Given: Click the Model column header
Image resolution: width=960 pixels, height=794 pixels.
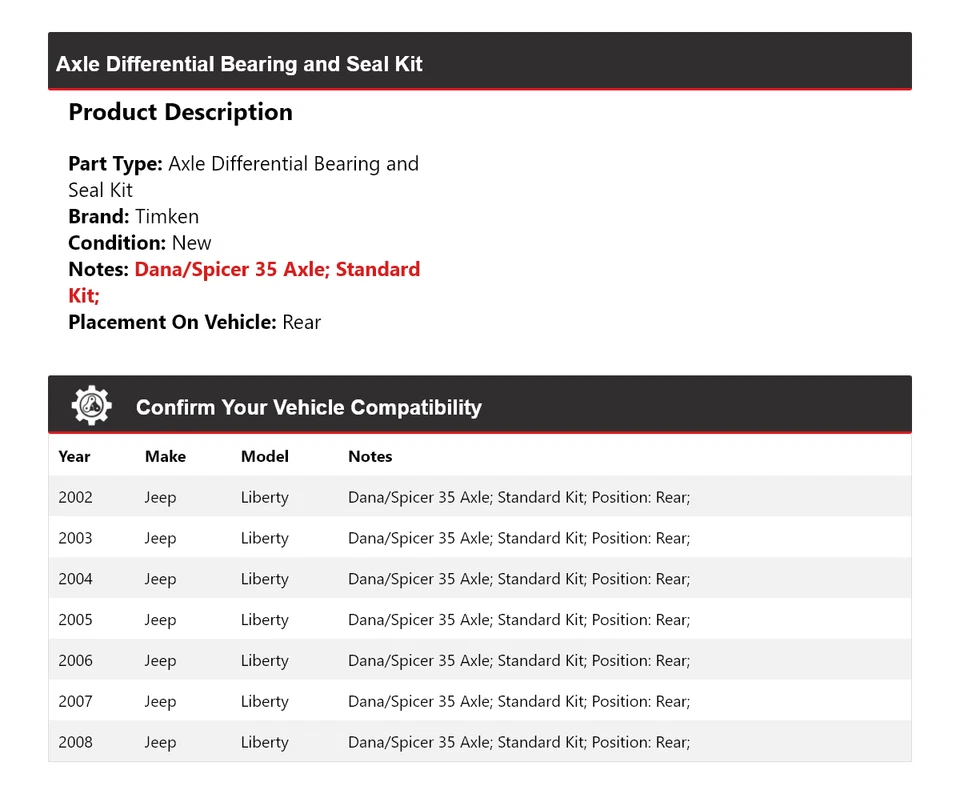Looking at the screenshot, I should tap(264, 456).
